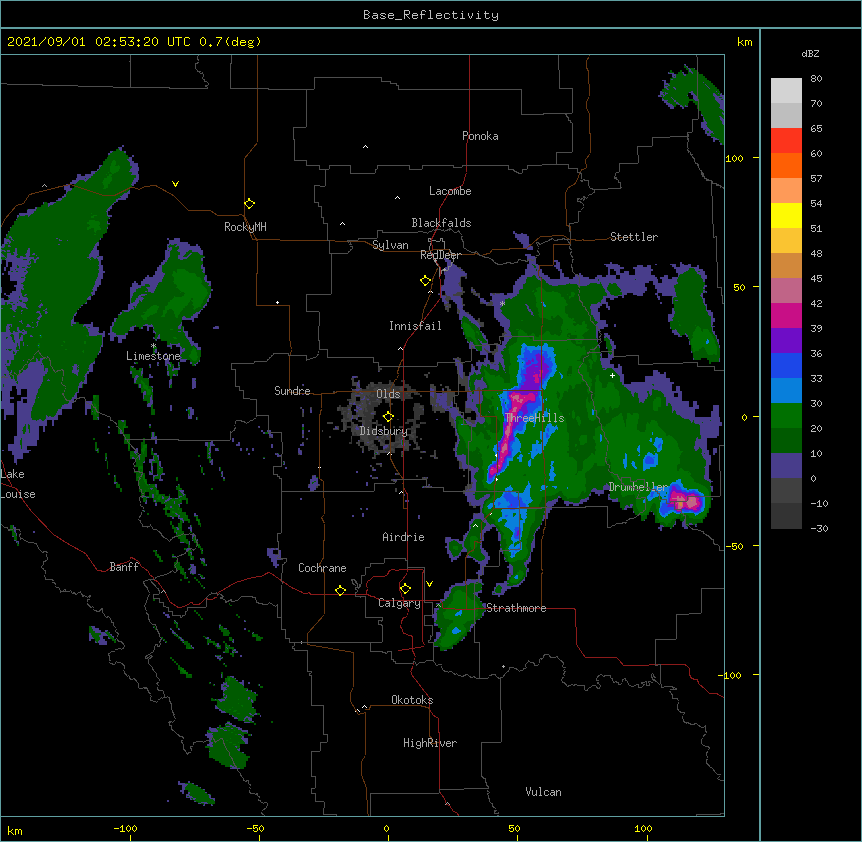Pick the slate purple 10-0 dBZ legend swatch
Screen dimensions: 862x842
786,466
